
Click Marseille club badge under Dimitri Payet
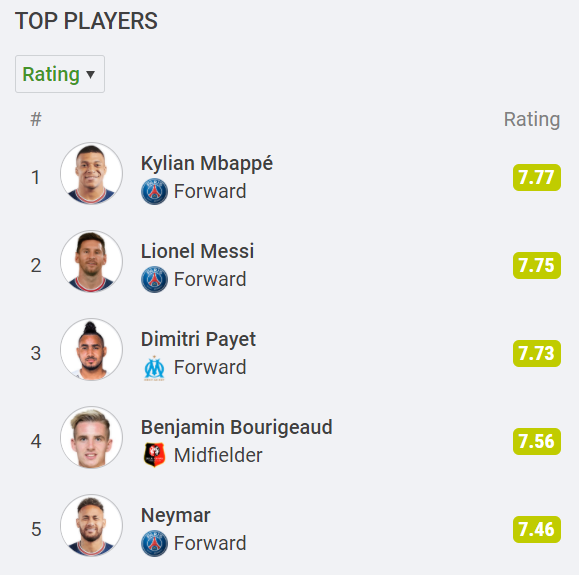154,368
